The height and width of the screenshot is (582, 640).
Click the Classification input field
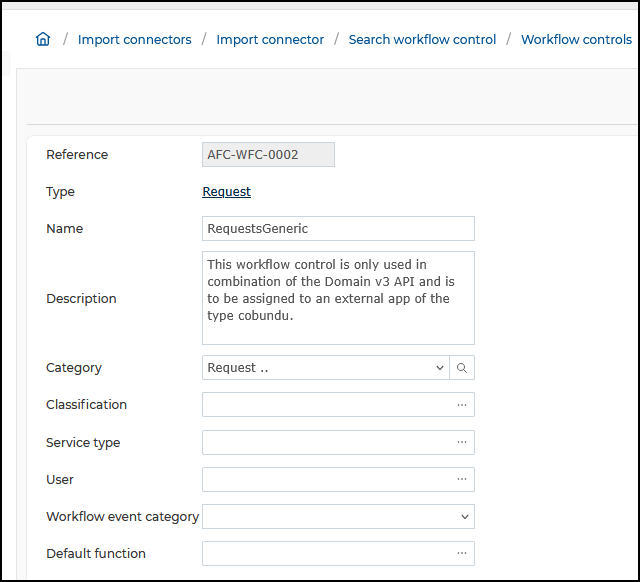point(338,404)
